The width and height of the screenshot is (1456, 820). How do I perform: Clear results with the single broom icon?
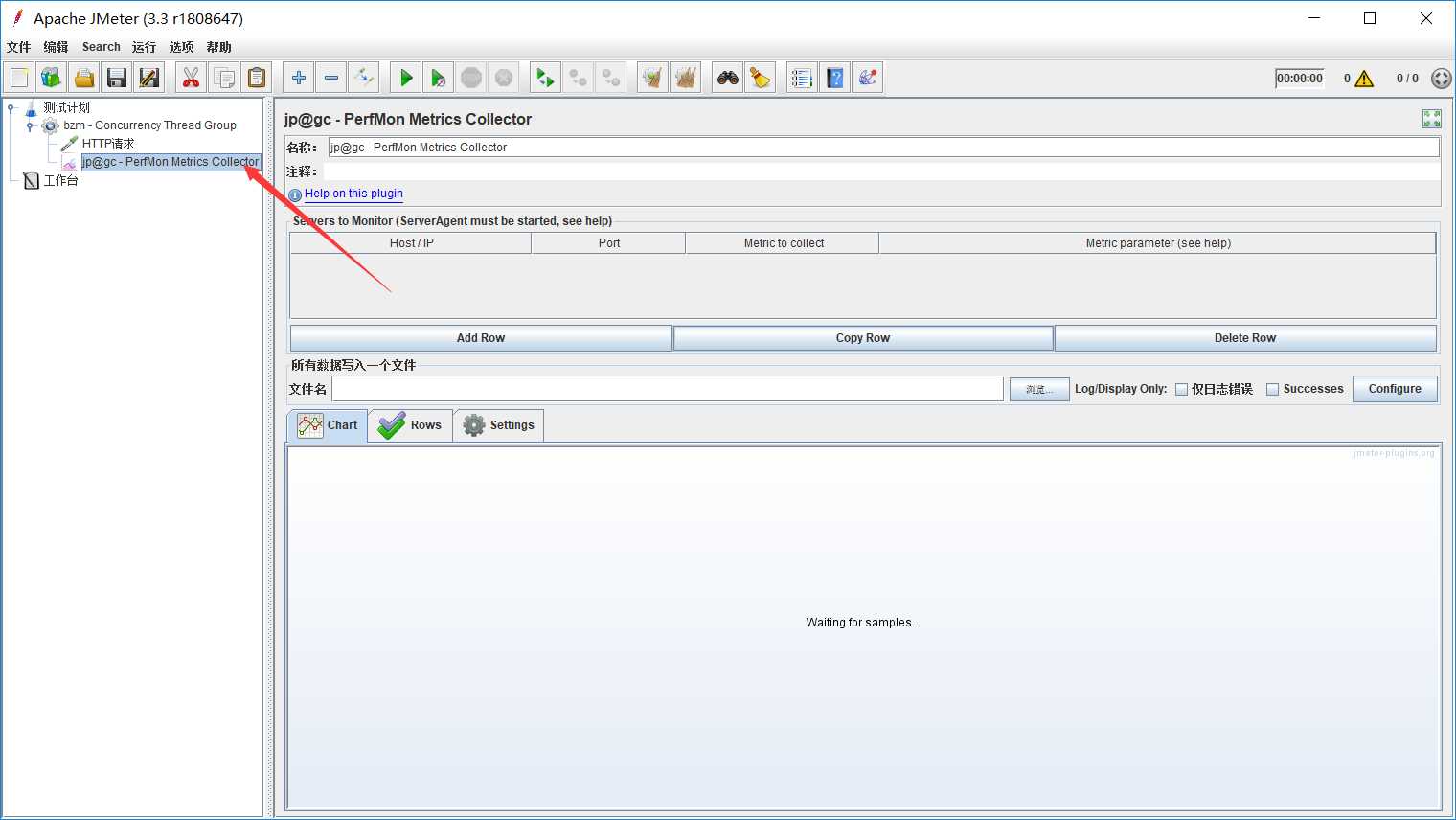coord(653,78)
